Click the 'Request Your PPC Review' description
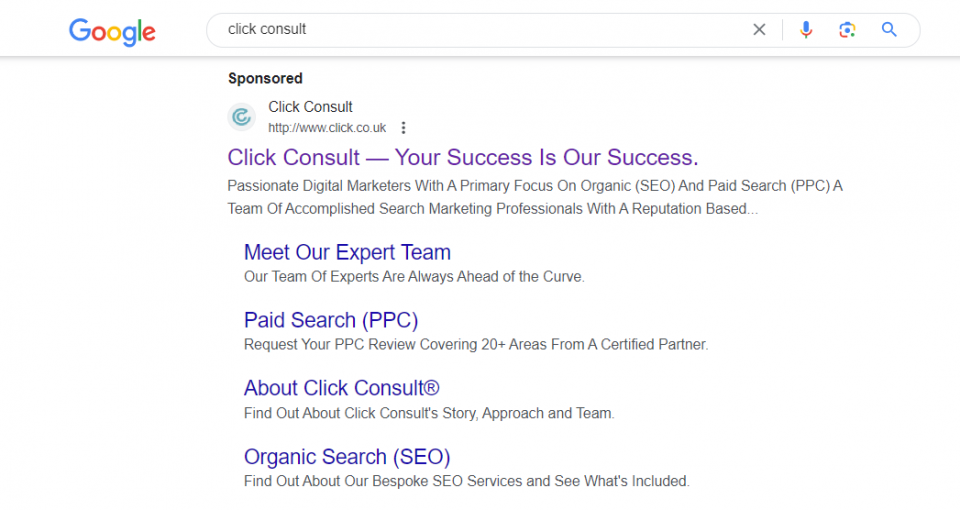 [x=476, y=345]
